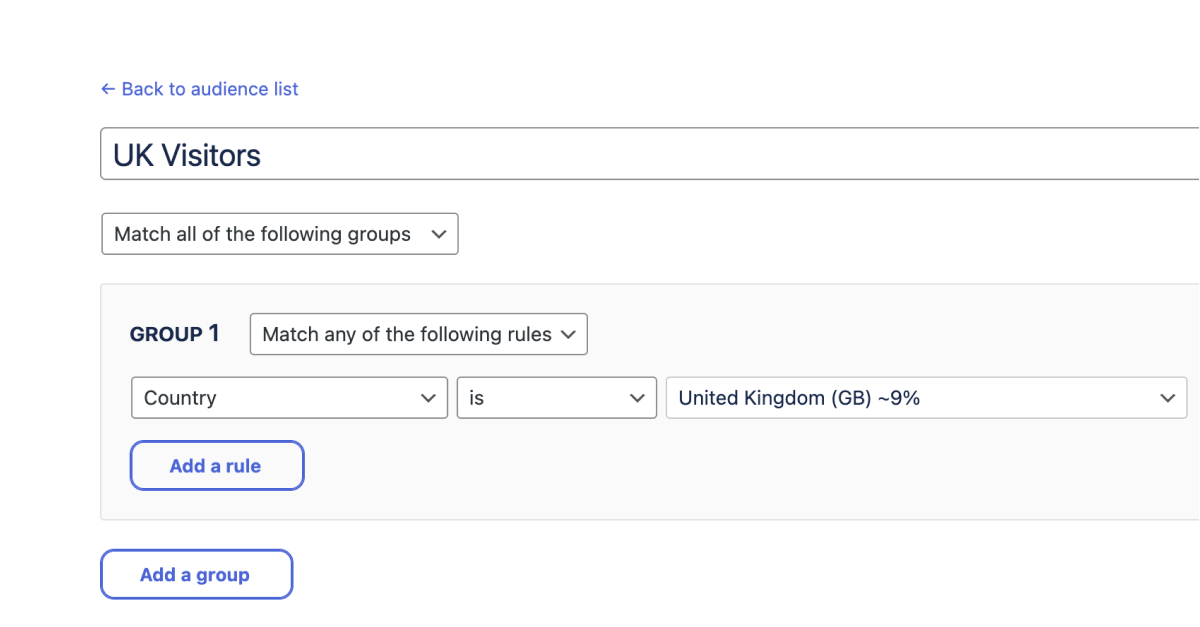Select the audience name text box to edit it
The height and width of the screenshot is (627, 1200).
click(x=400, y=153)
